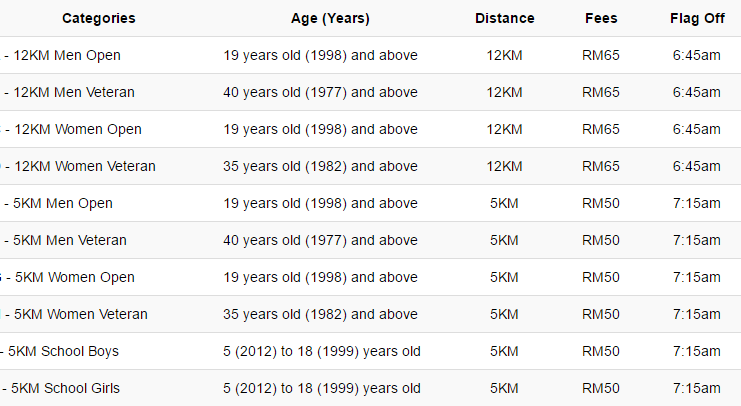Click the Fees column header
The image size is (741, 406).
(x=601, y=18)
